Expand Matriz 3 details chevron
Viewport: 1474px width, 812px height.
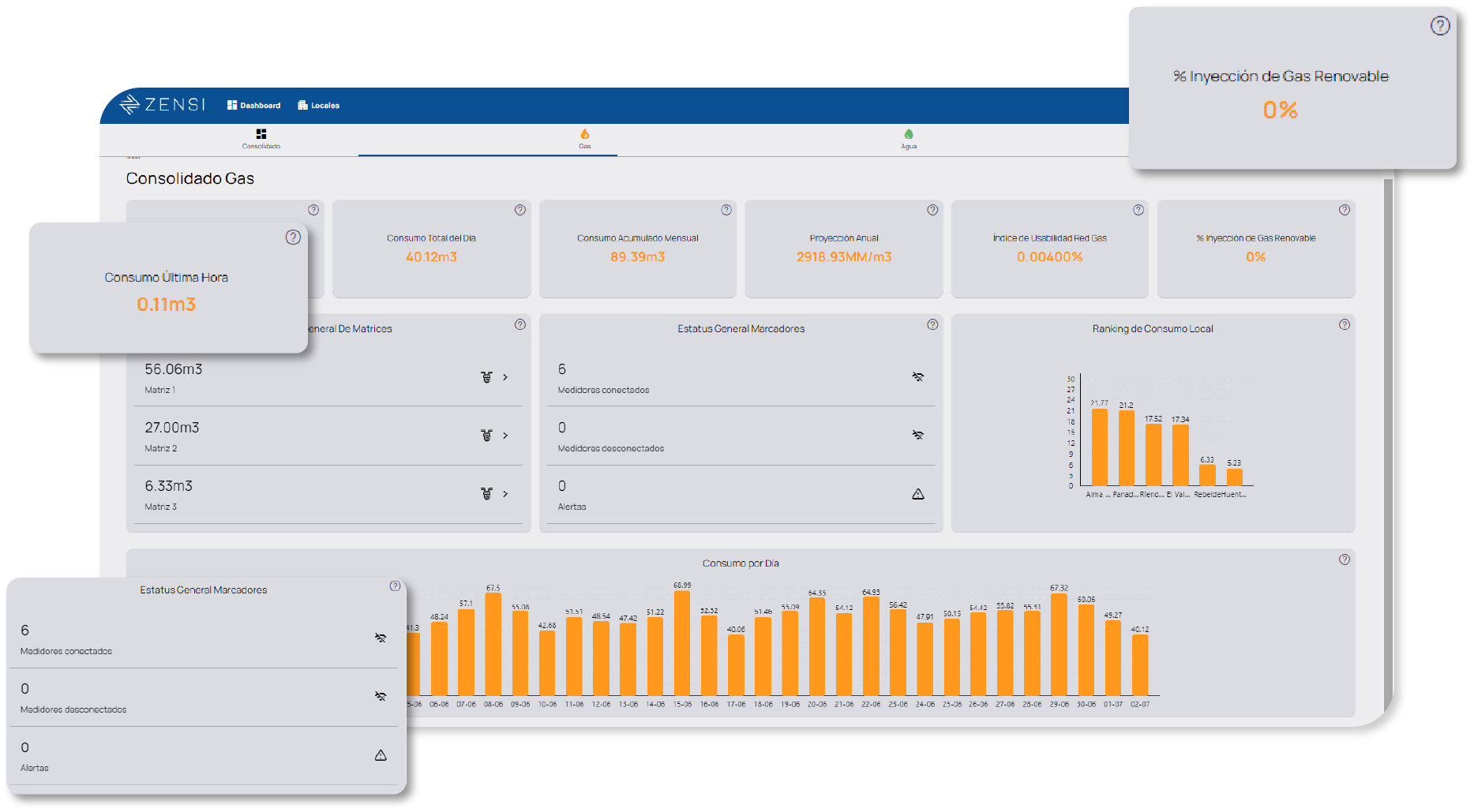coord(505,494)
